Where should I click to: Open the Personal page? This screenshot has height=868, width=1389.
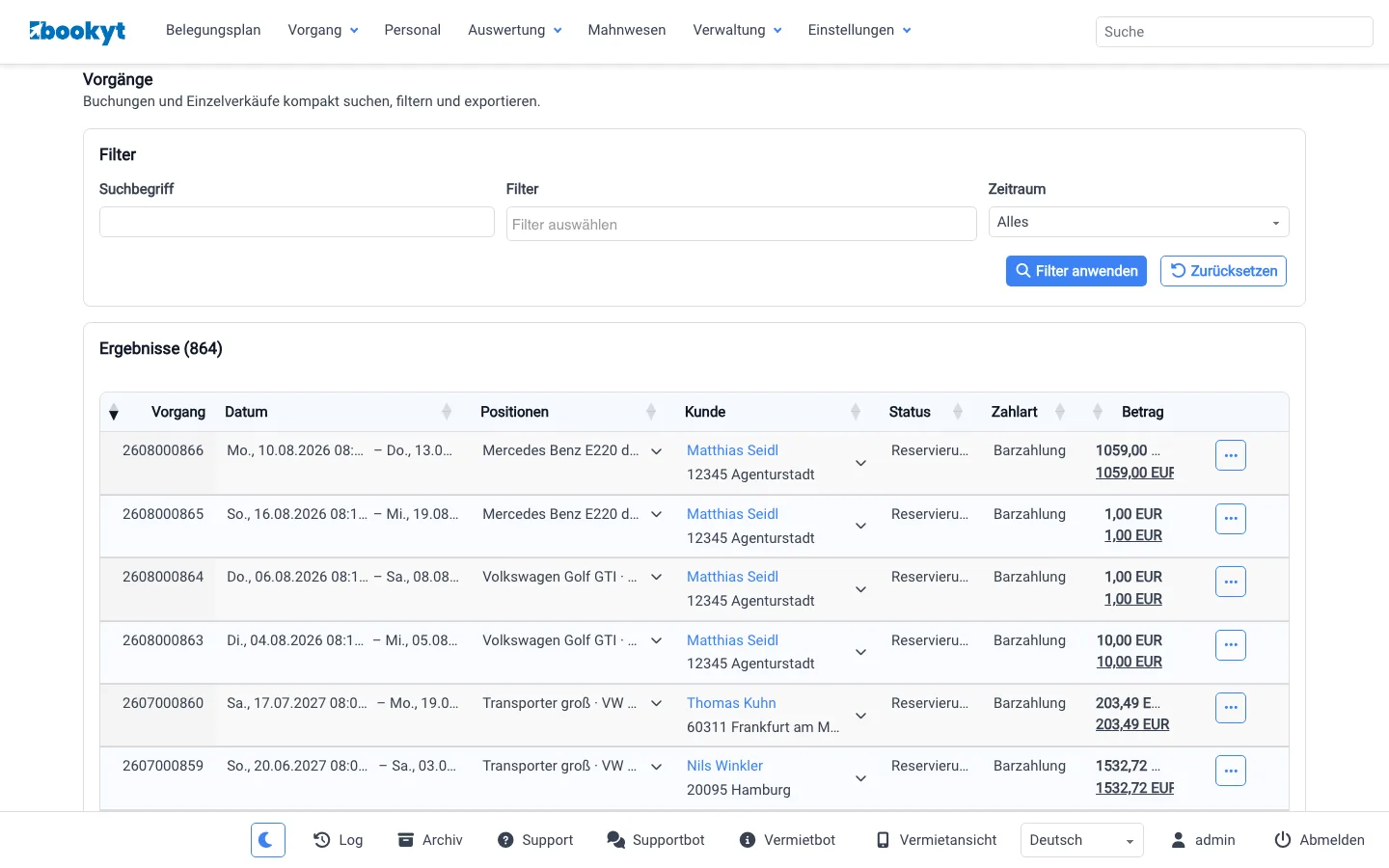pyautogui.click(x=413, y=30)
